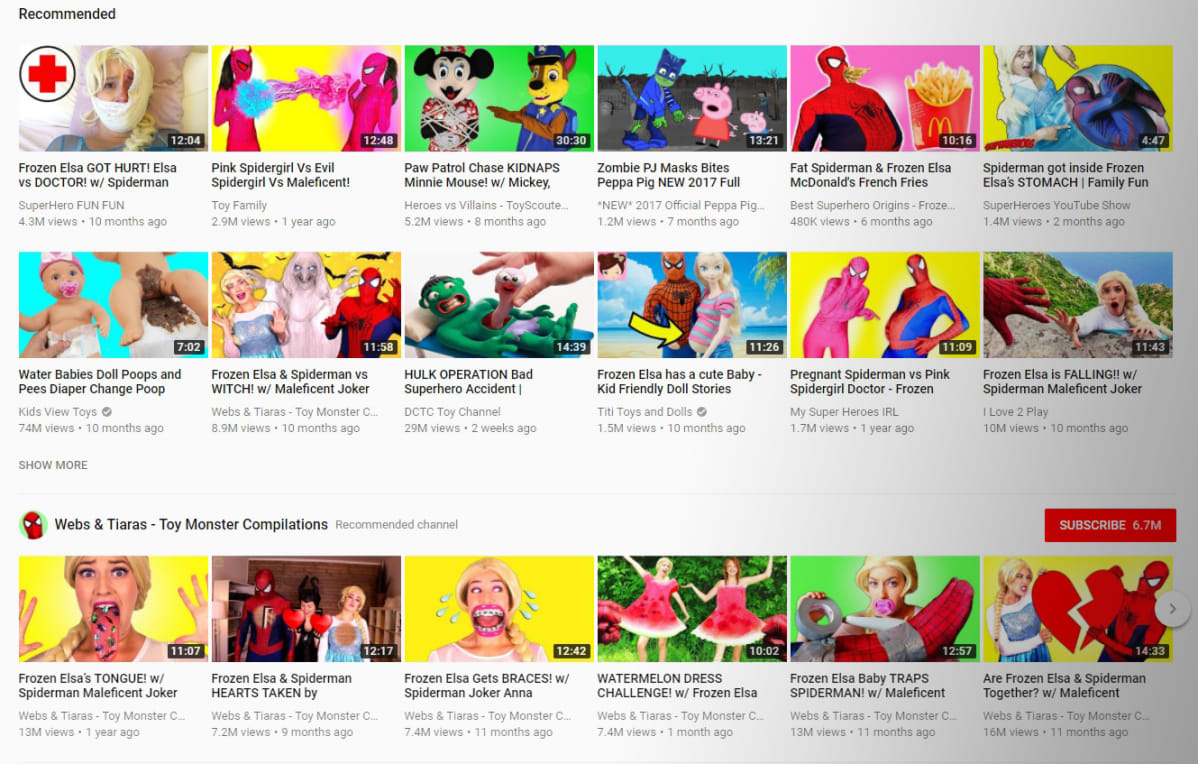Screen dimensions: 1198x764
Task: Open DCTC Toy Channel link
Action: point(452,412)
